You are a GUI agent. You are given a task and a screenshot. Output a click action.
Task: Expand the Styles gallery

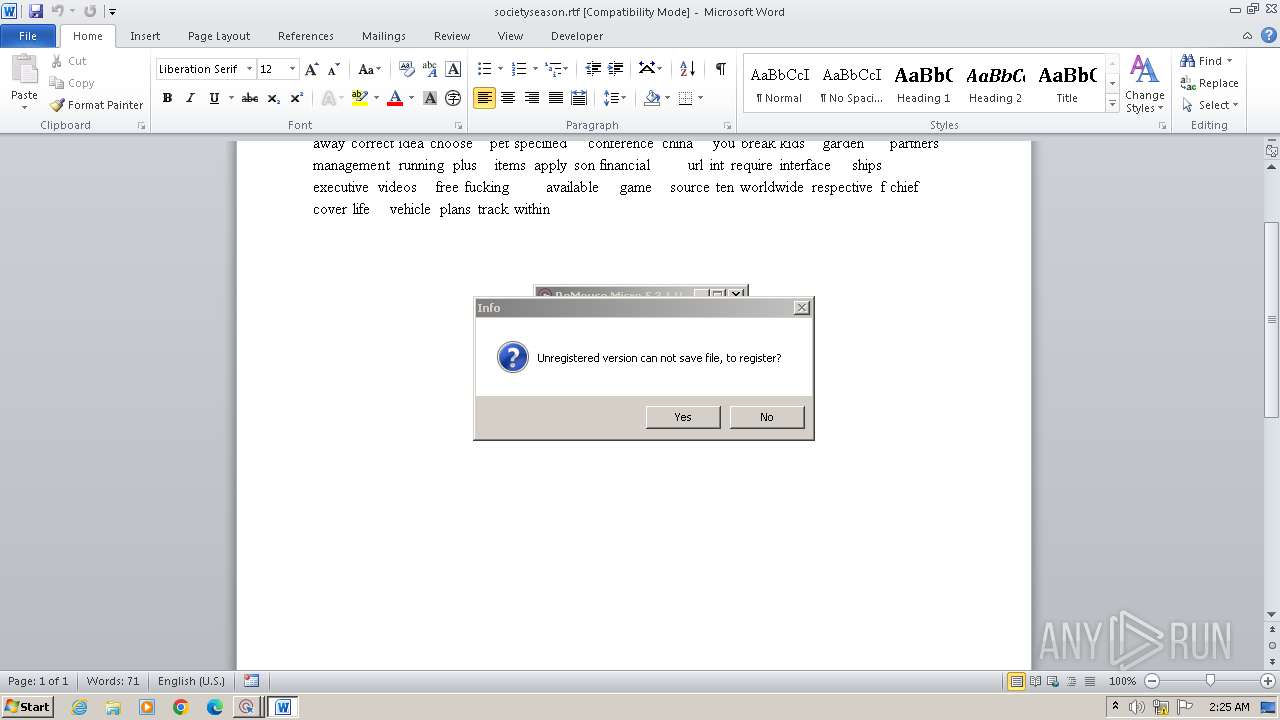1112,103
